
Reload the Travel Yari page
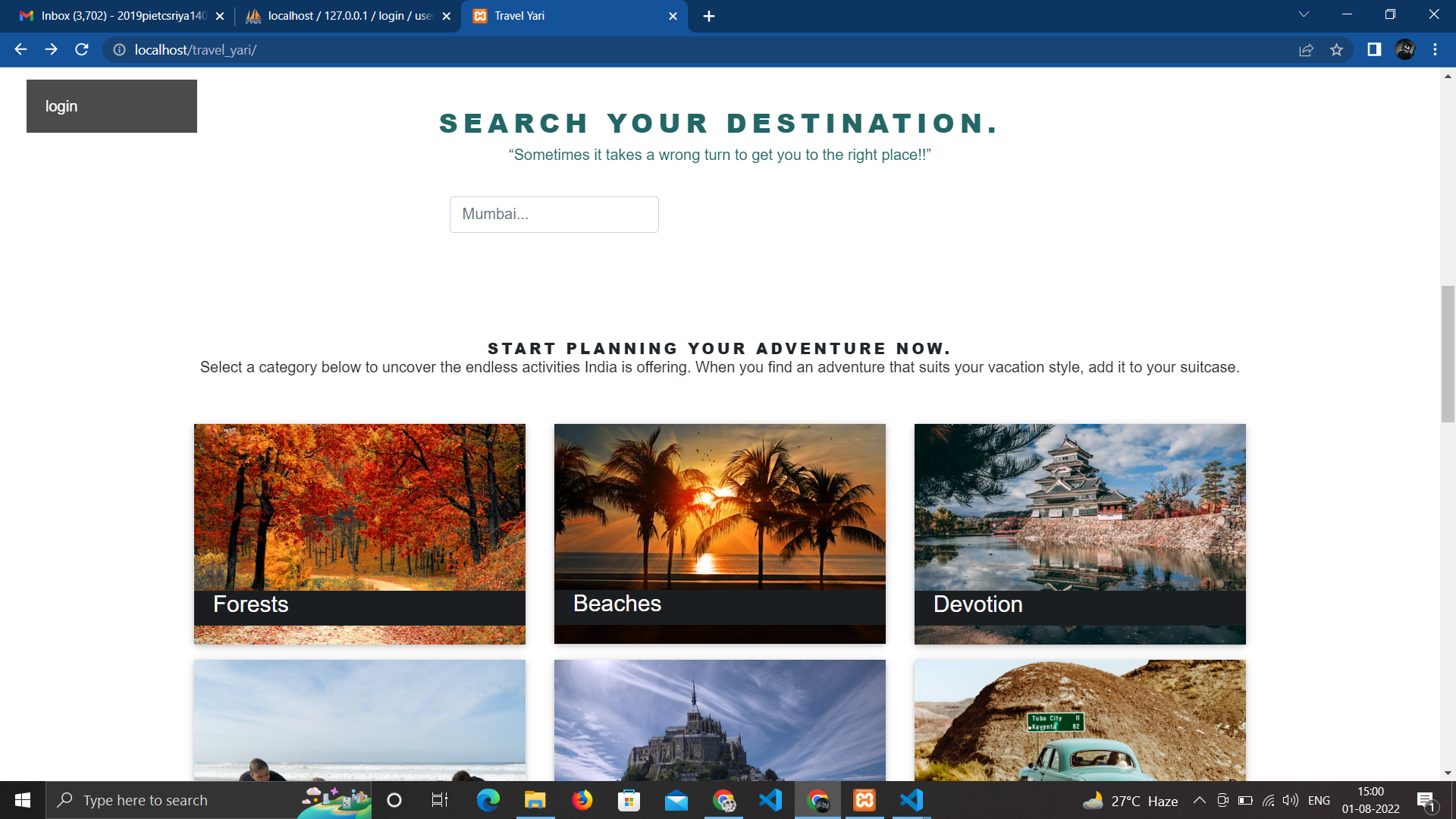click(81, 49)
